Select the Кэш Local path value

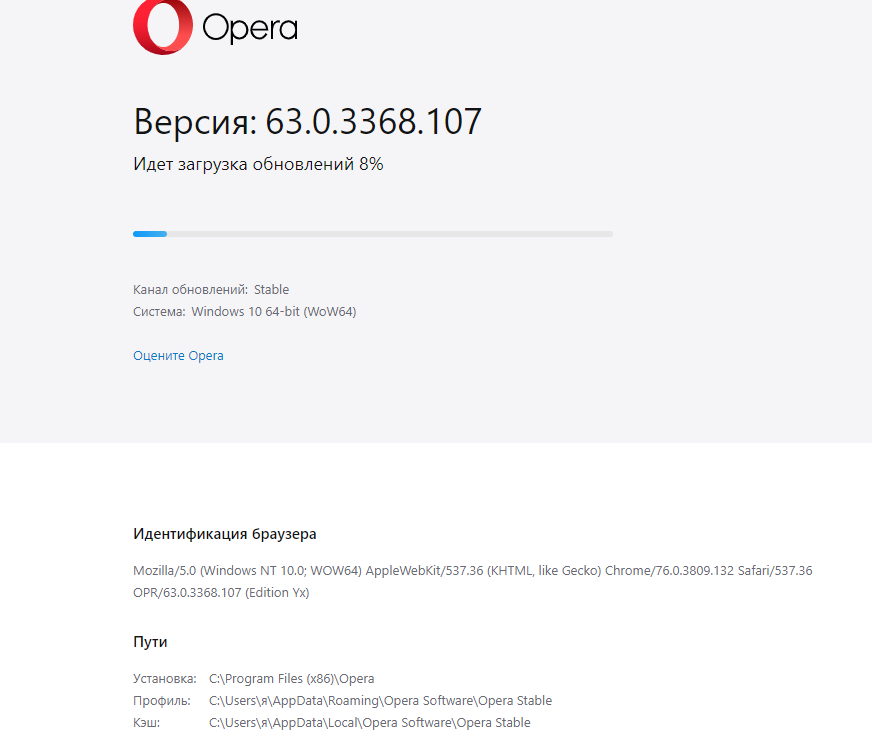coord(370,723)
